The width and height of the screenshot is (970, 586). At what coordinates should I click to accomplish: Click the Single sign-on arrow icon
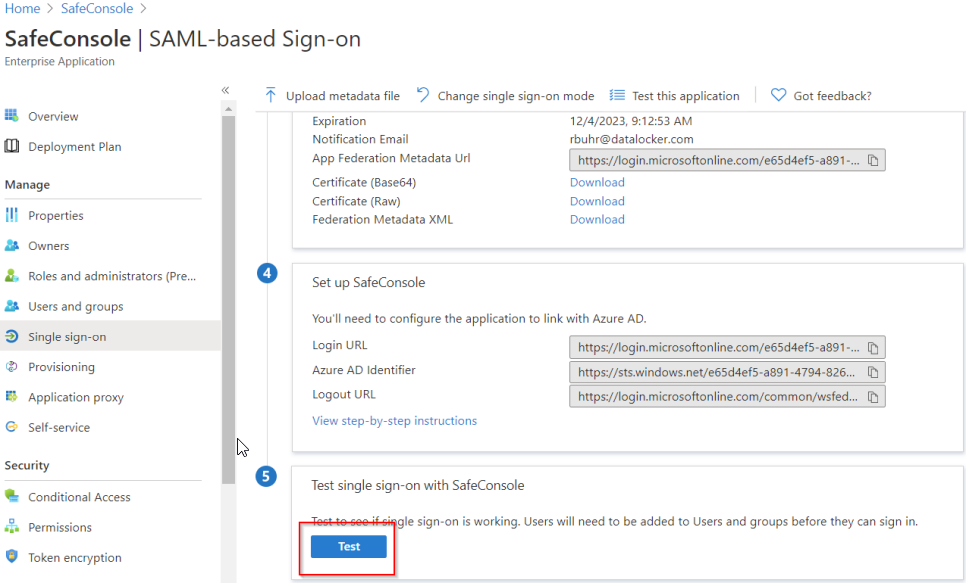click(x=11, y=336)
